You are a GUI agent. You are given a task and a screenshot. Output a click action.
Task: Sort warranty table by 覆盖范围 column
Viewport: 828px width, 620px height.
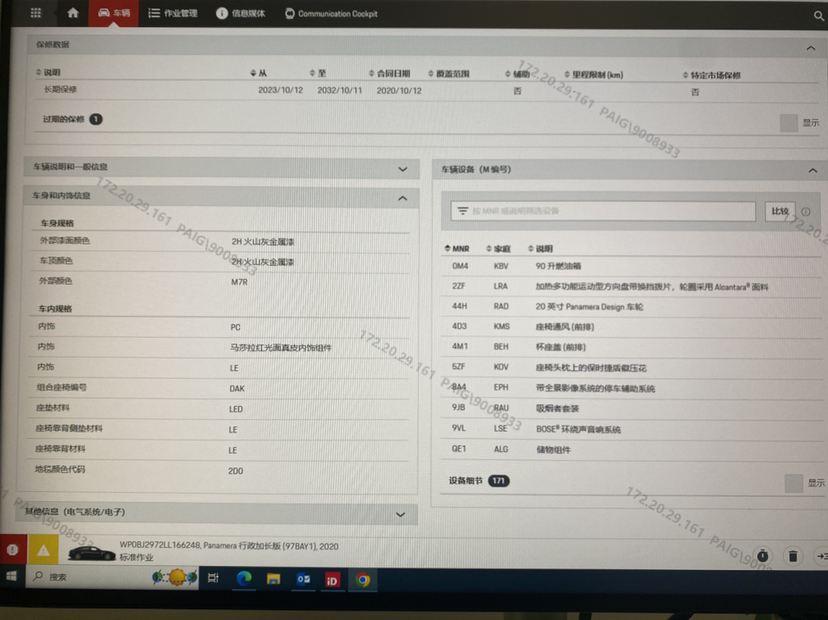coord(449,73)
